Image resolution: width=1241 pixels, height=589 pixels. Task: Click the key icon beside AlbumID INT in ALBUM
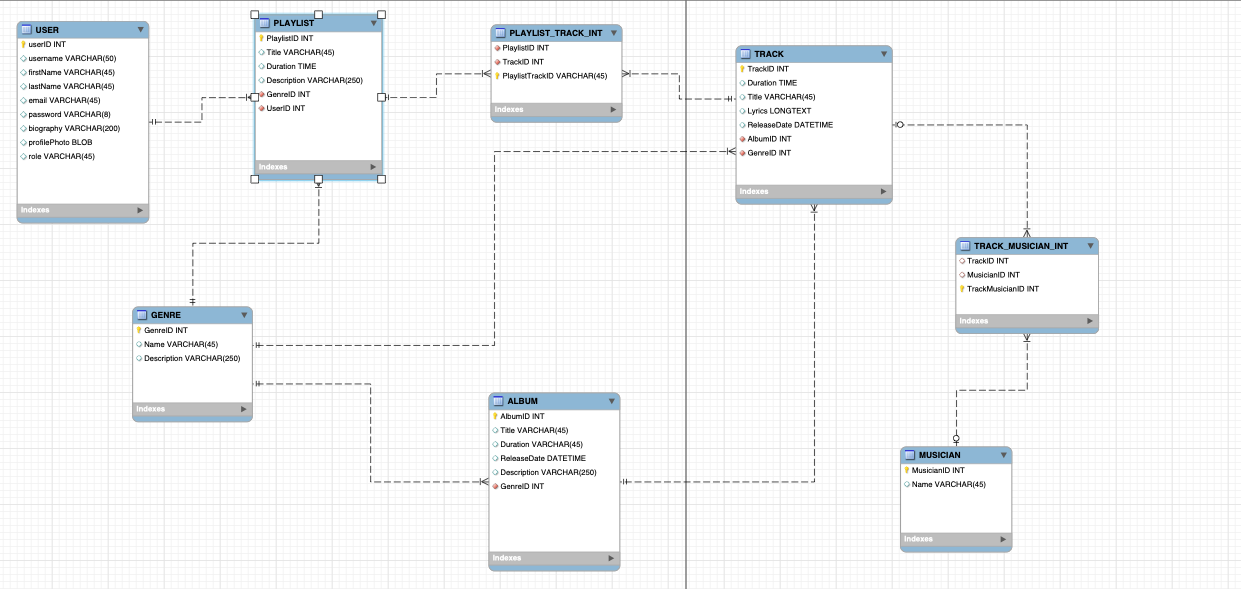[x=495, y=416]
